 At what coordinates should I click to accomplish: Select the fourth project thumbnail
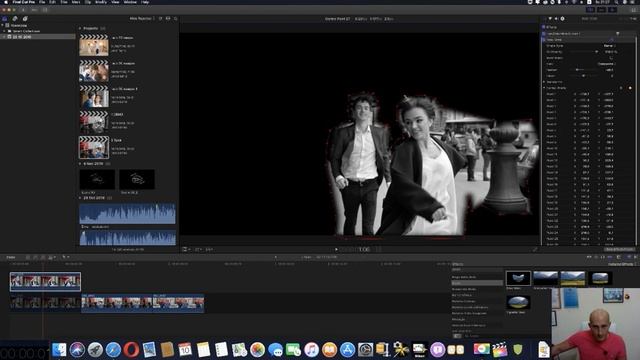(94, 122)
